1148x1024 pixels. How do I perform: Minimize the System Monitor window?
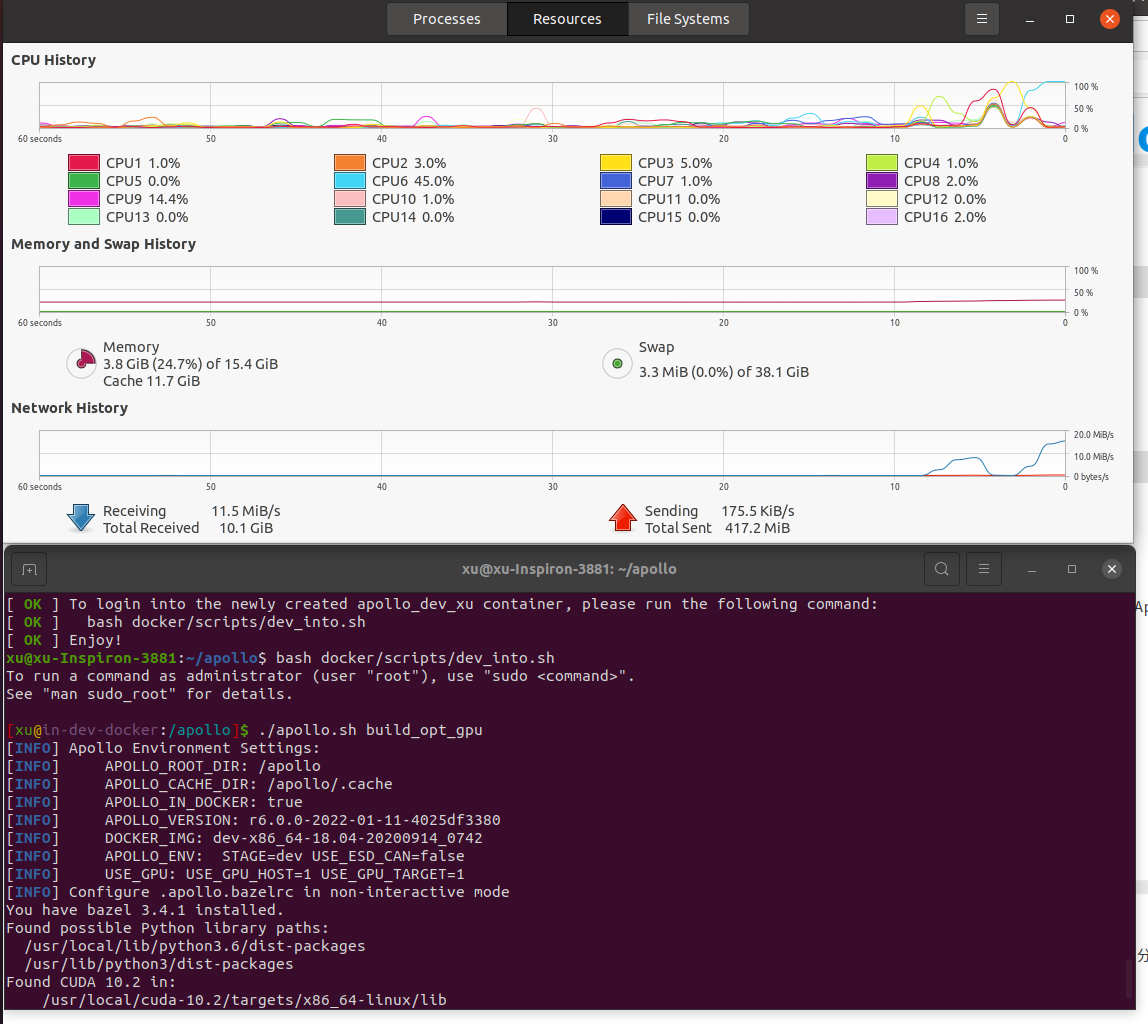(1029, 19)
